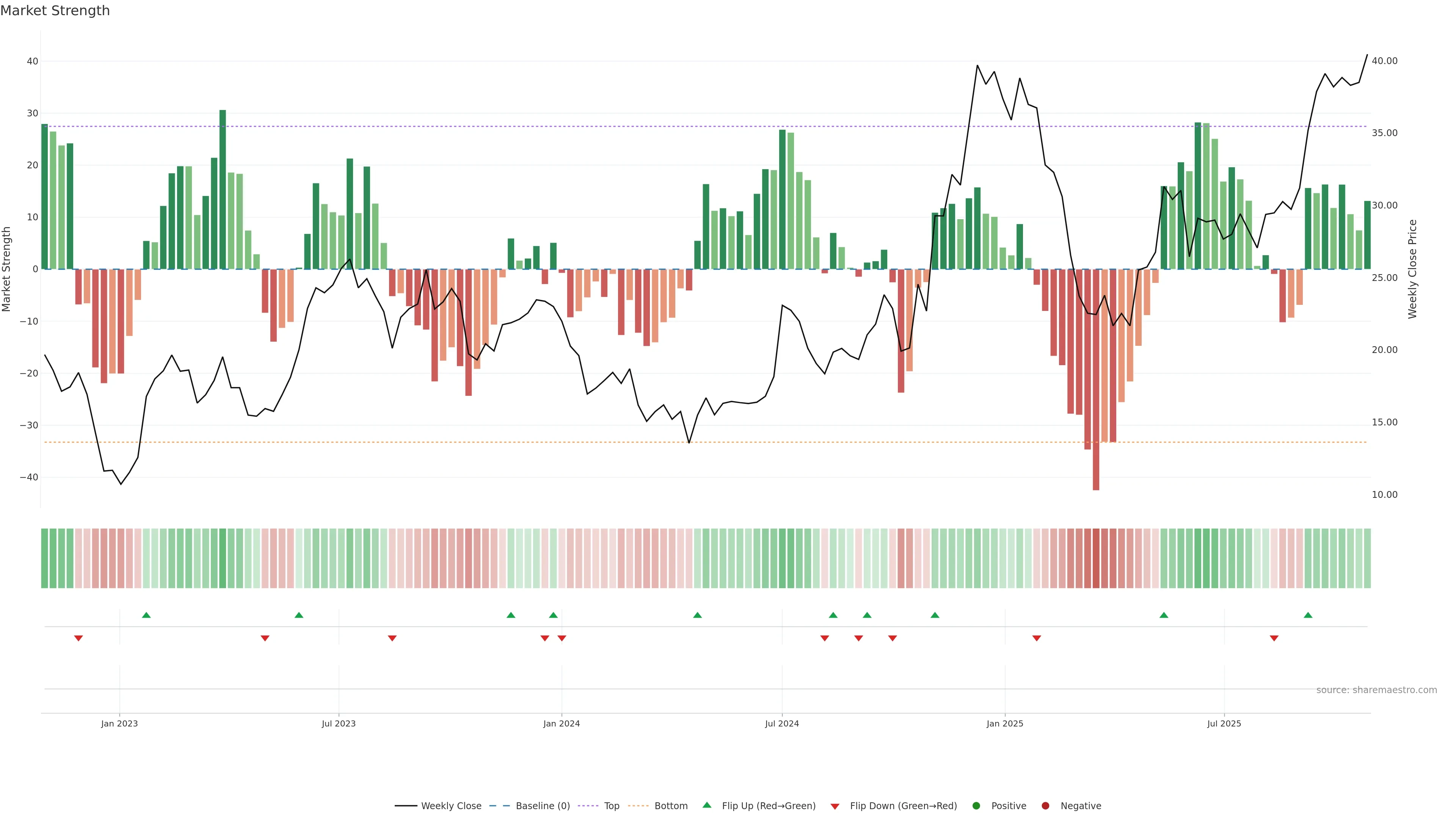Click the rightmost green flip-up triangle marker
Screen dimensions: 1456x819
(1308, 615)
